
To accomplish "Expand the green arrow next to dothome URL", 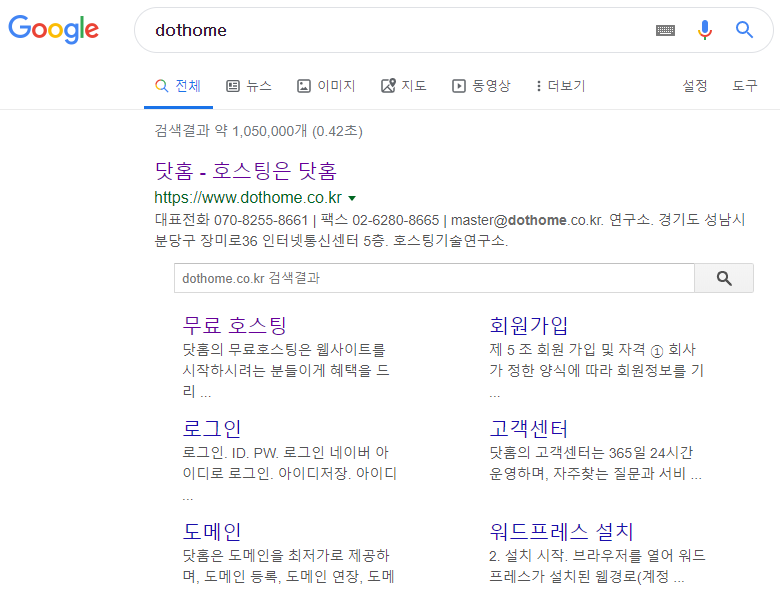I will 352,198.
